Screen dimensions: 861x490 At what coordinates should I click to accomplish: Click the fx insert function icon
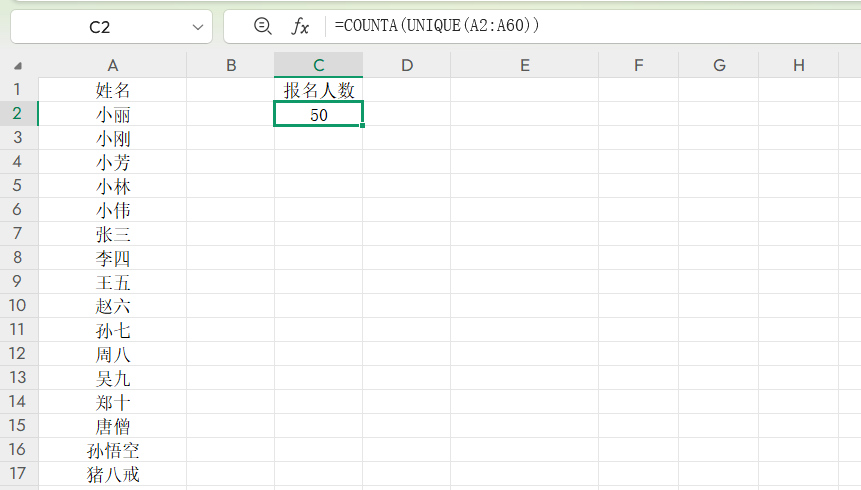click(x=300, y=27)
